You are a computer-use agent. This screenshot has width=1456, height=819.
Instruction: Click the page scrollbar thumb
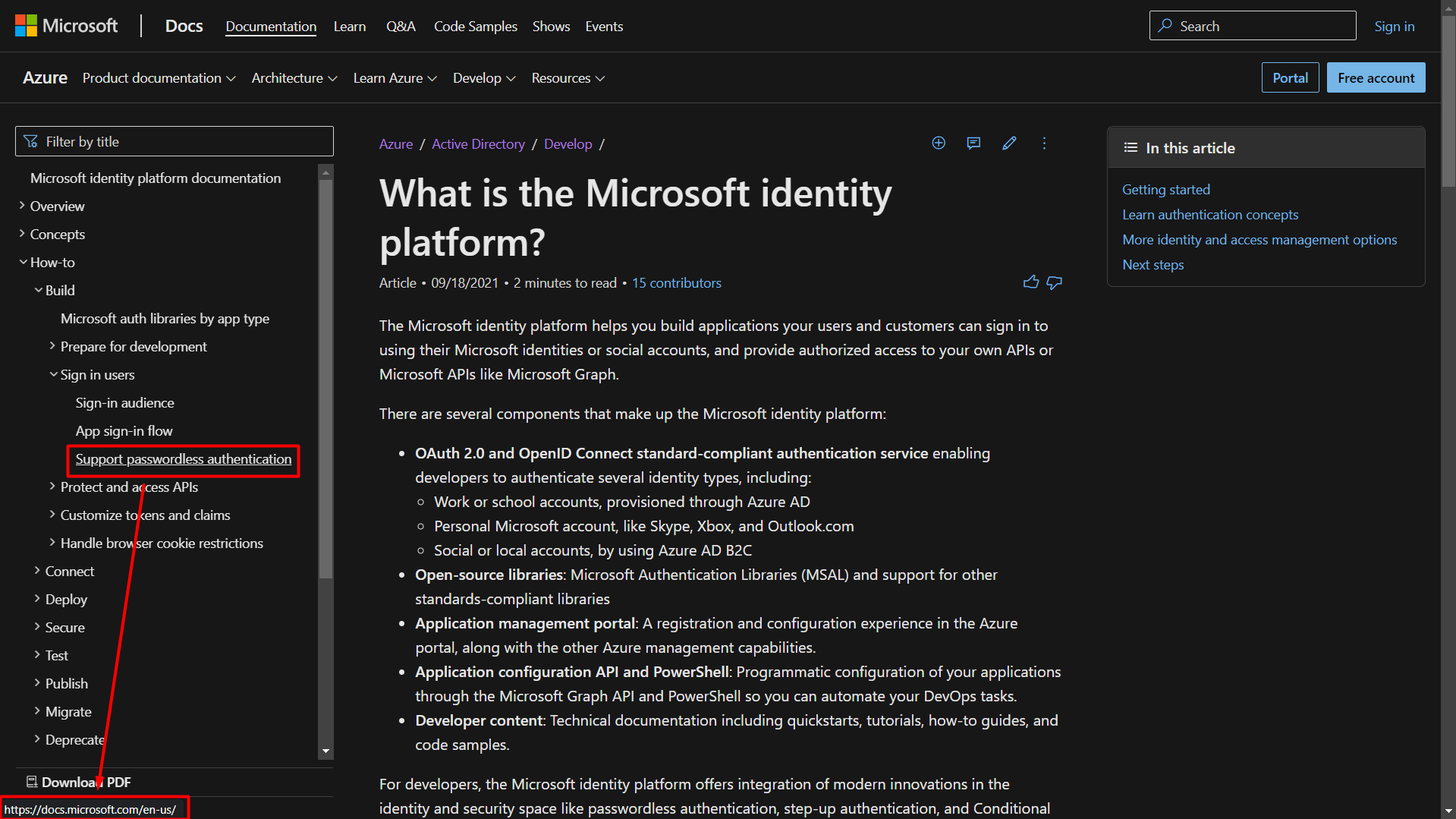1448,101
